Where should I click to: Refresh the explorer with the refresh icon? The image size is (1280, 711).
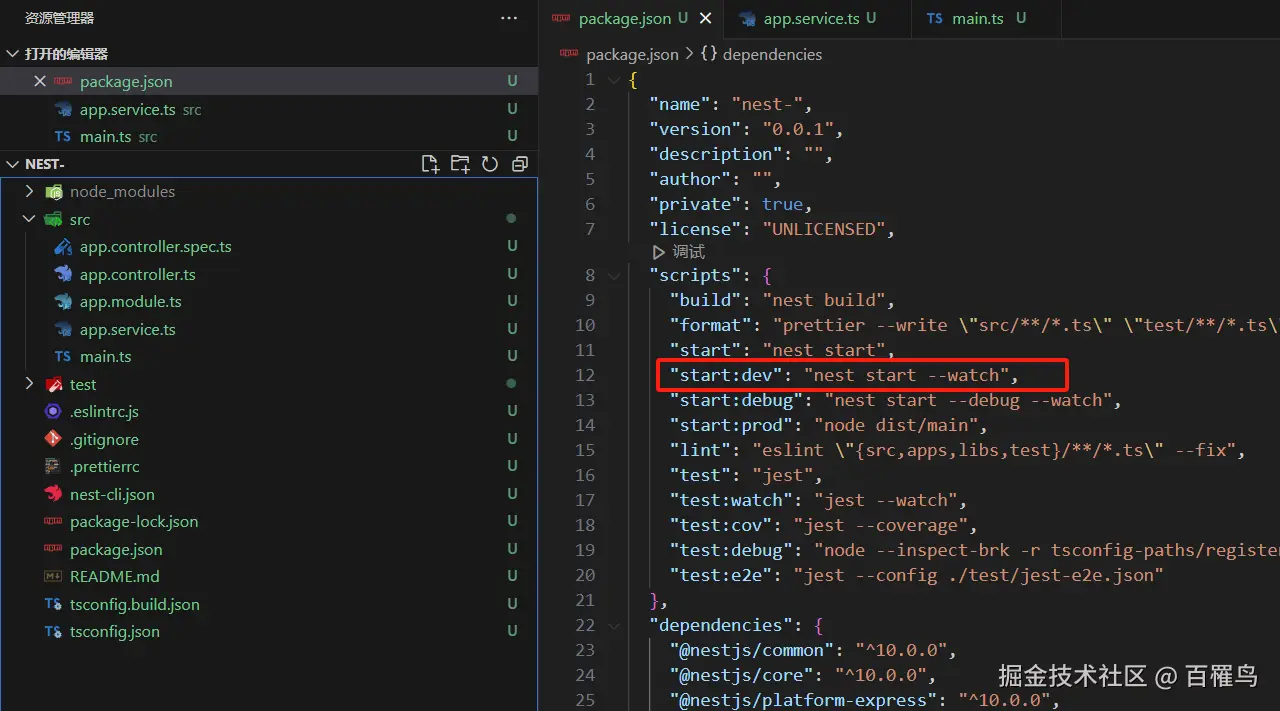(x=490, y=164)
